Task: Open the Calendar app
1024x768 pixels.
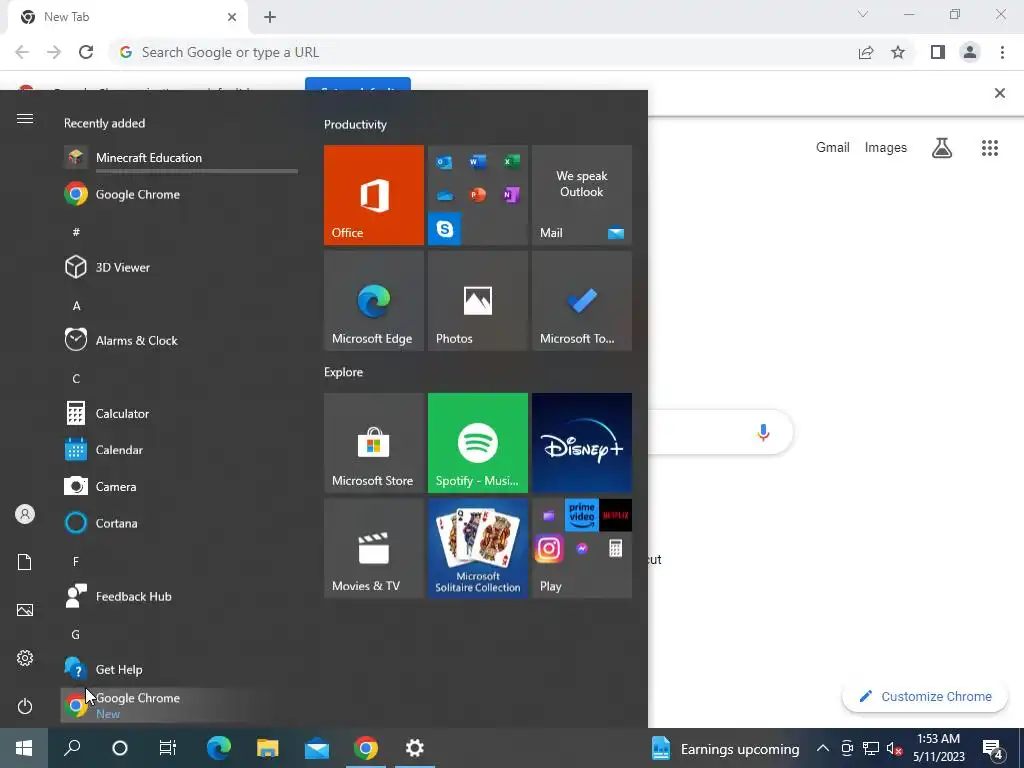Action: tap(180, 450)
